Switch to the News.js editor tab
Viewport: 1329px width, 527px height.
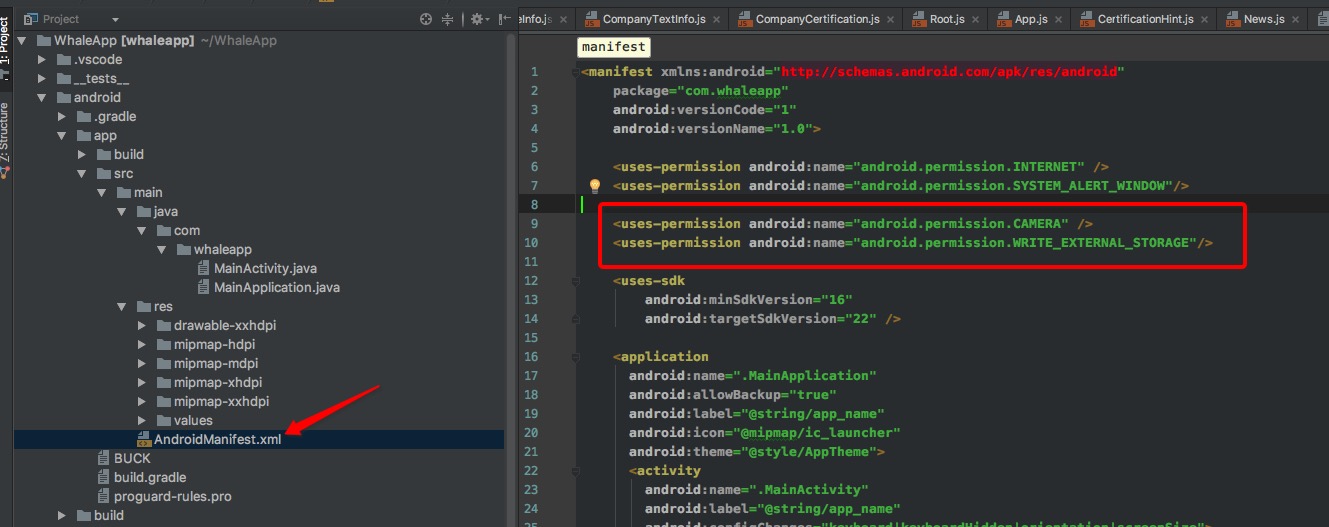(1263, 20)
